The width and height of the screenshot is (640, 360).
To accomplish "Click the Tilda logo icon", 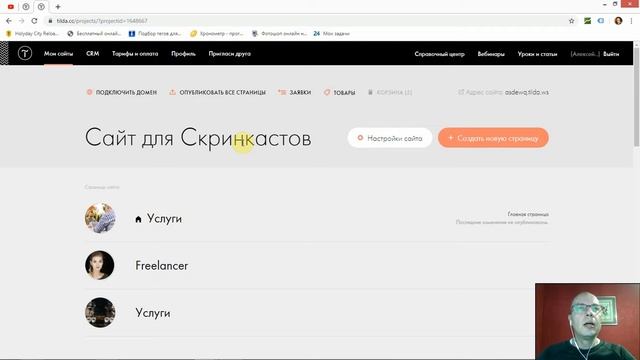I will [x=24, y=53].
